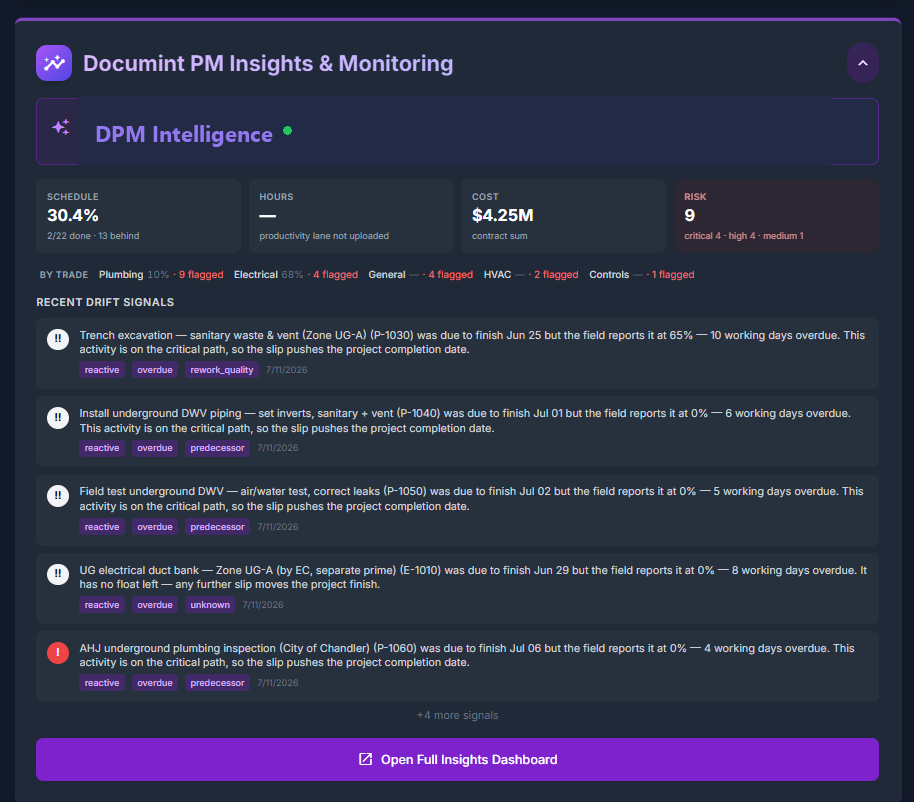Click overdue tag on Trench excavation signal

pyautogui.click(x=154, y=370)
